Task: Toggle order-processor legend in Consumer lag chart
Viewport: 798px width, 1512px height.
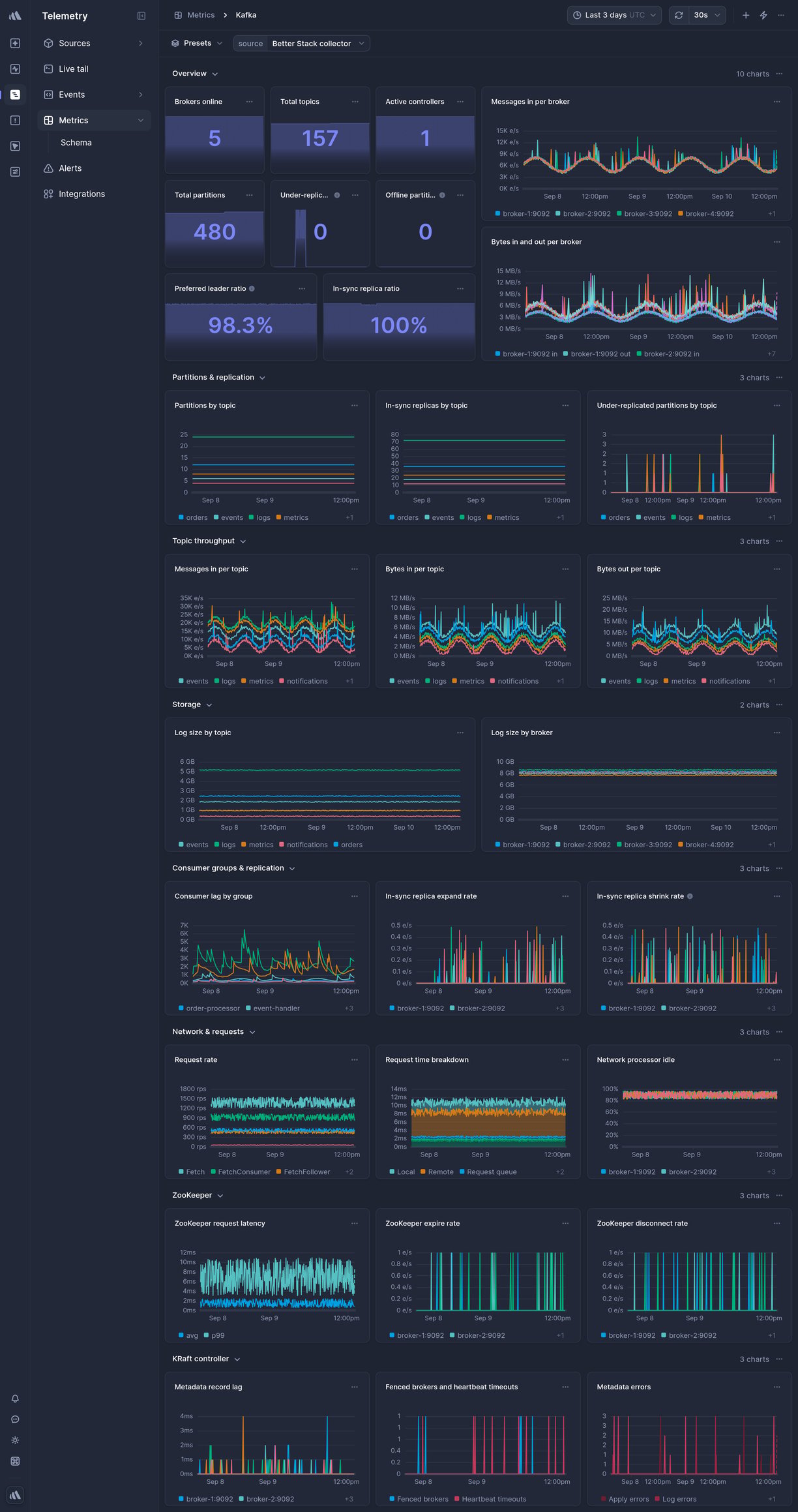Action: (209, 1008)
